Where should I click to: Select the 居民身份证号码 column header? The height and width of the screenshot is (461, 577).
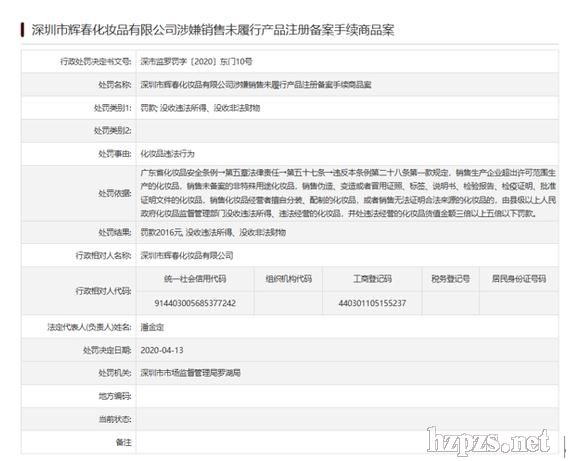pyautogui.click(x=519, y=279)
